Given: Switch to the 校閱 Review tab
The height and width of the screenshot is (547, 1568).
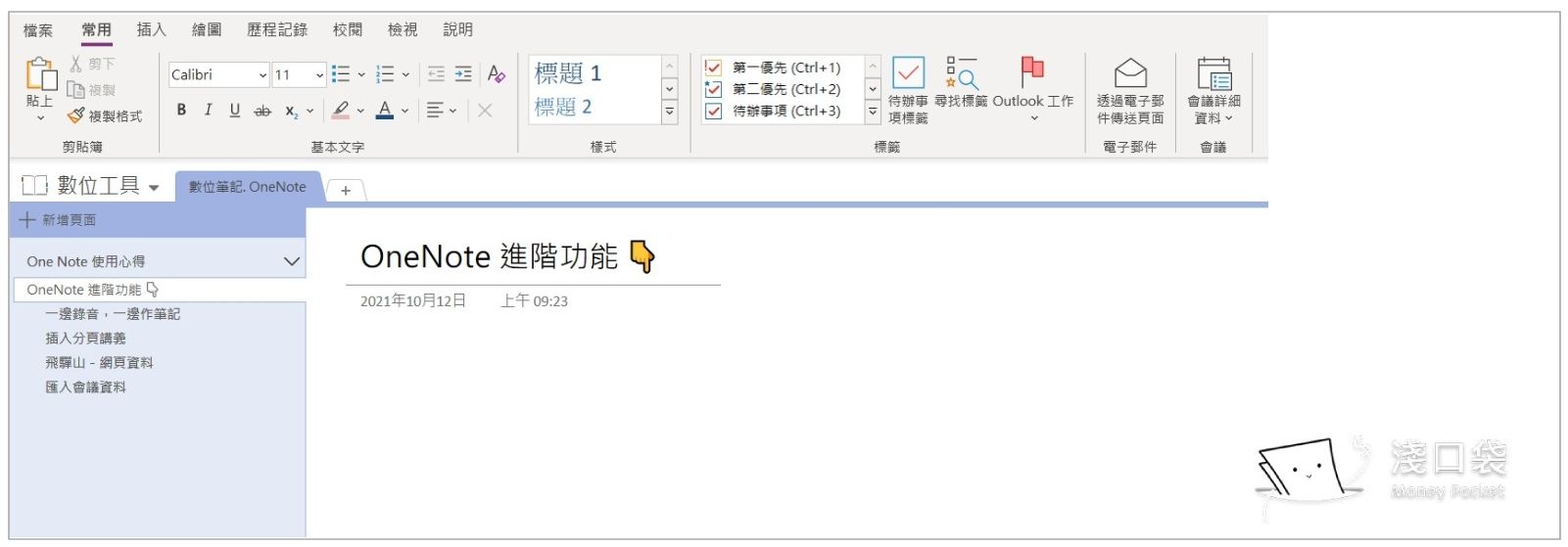Looking at the screenshot, I should point(348,30).
